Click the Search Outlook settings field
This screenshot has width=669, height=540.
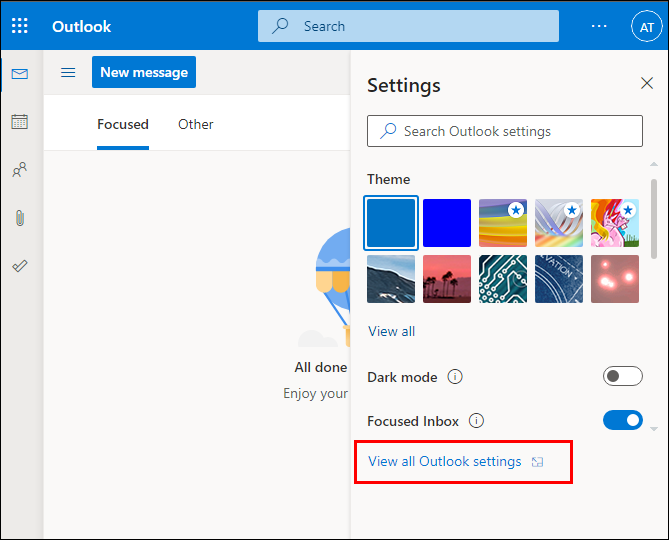(505, 131)
